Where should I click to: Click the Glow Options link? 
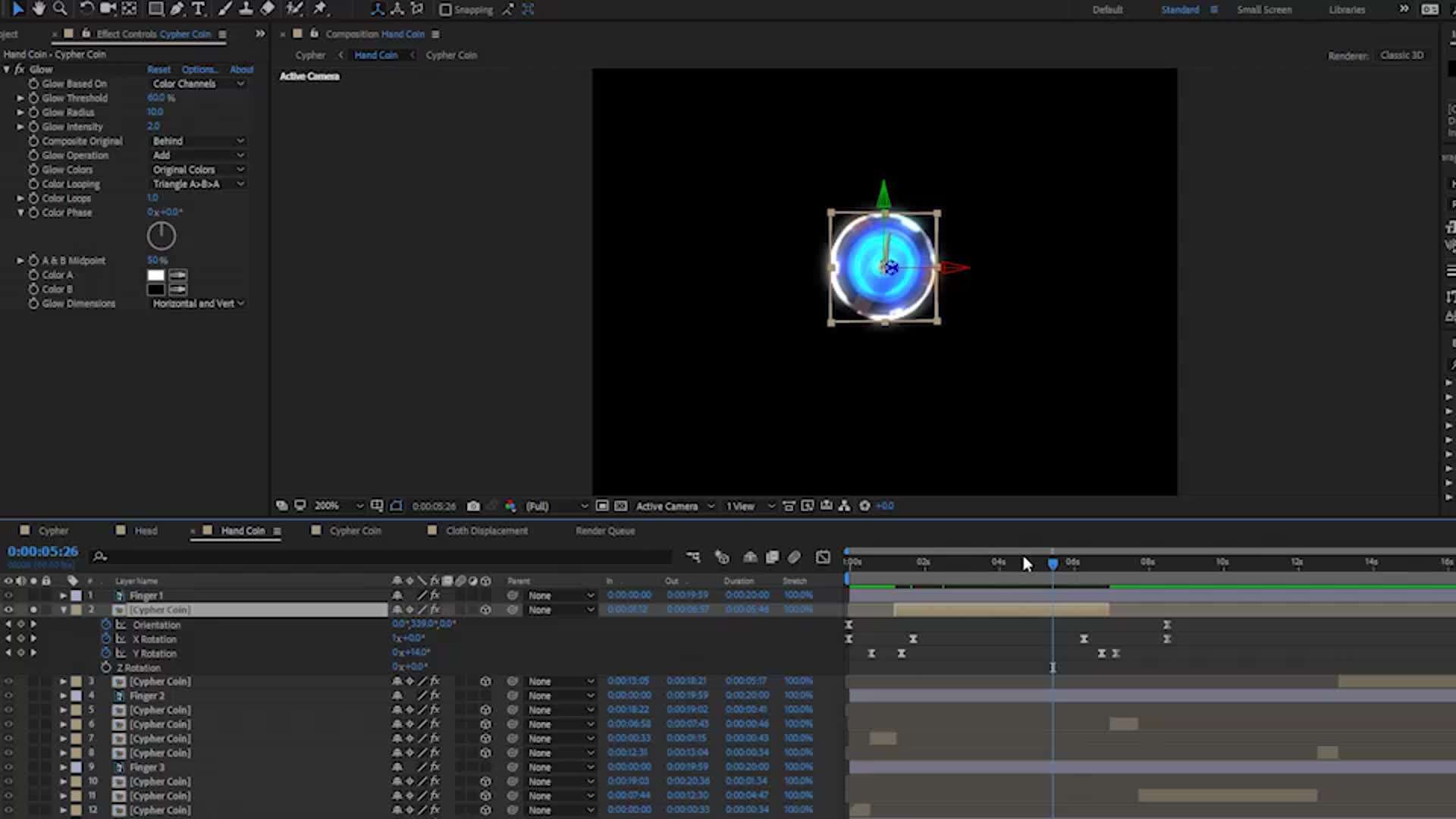click(x=199, y=69)
